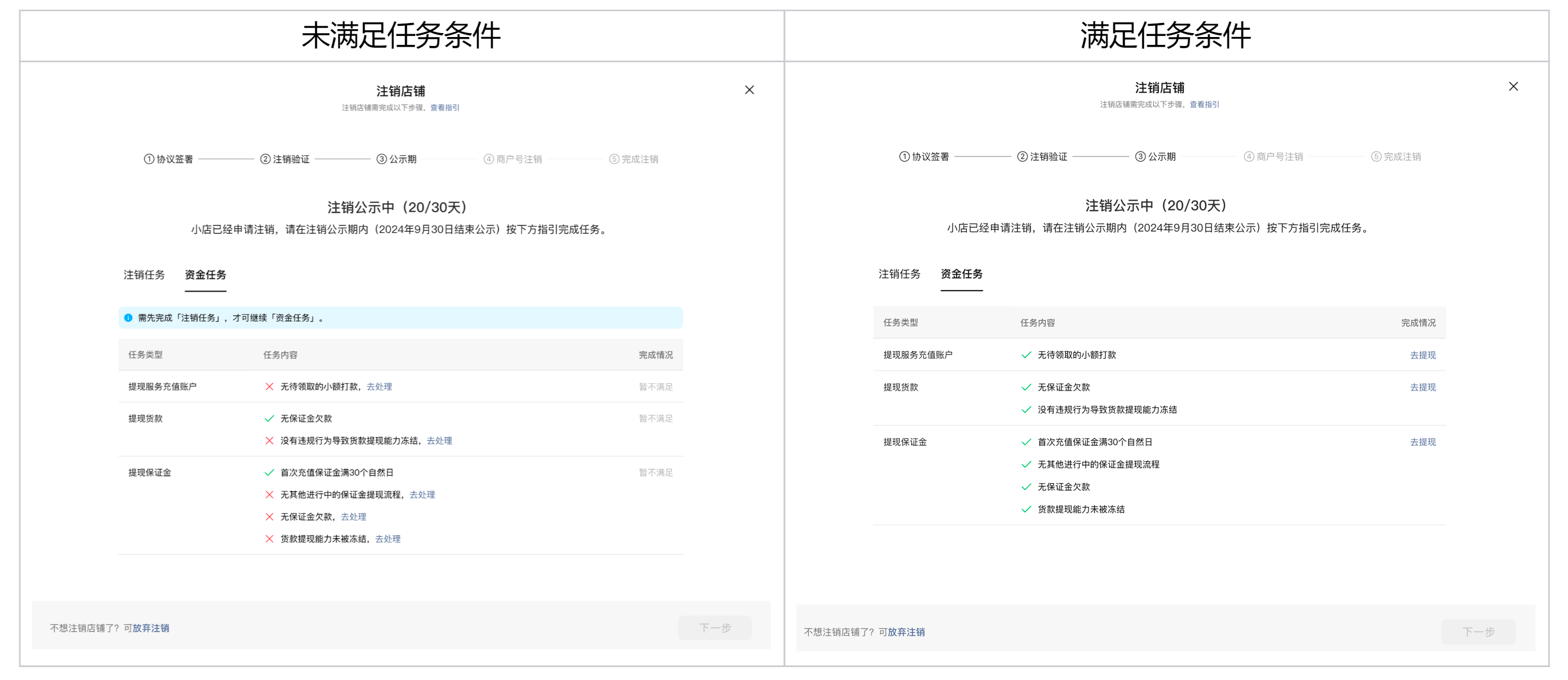The image size is (1568, 680).
Task: Click red cross beside 无其他进行中的保证金提现流程
Action: coord(269,495)
